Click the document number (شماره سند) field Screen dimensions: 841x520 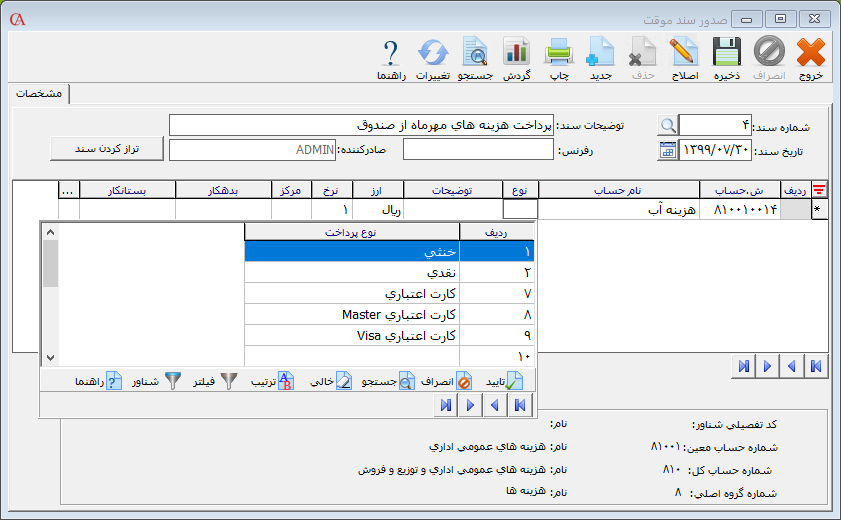[x=715, y=125]
